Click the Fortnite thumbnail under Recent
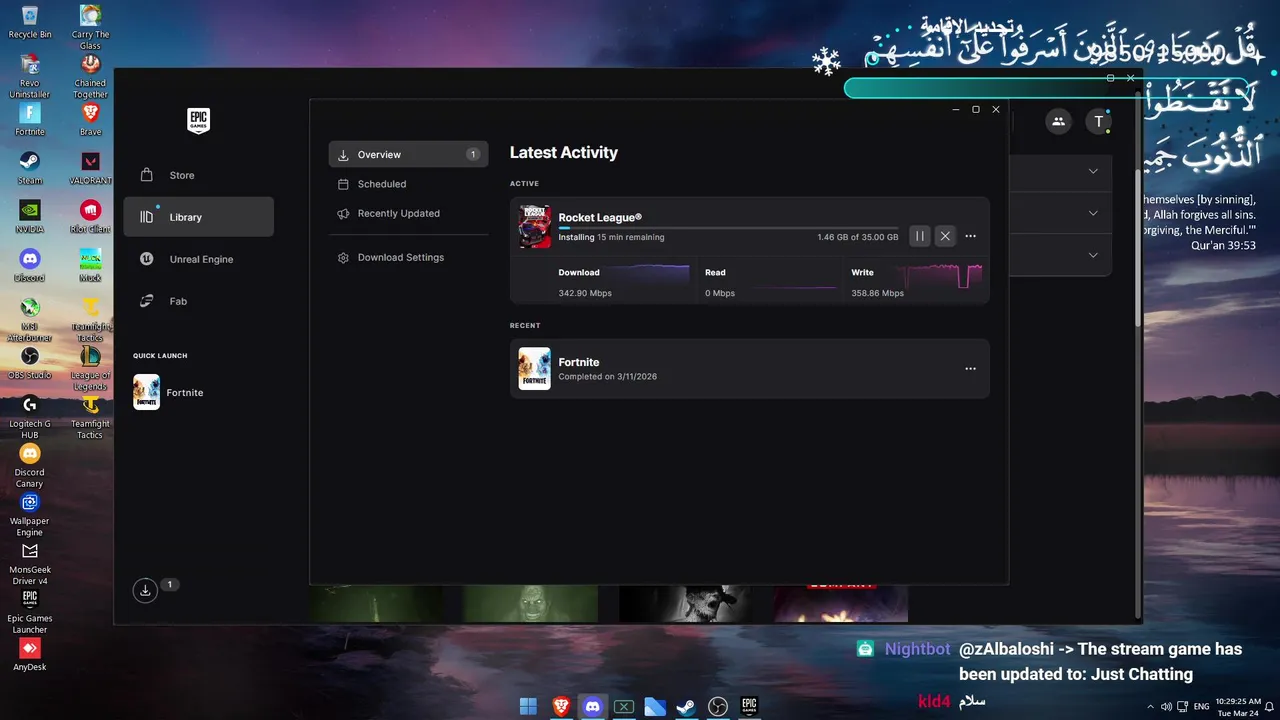The height and width of the screenshot is (720, 1280). [x=534, y=368]
